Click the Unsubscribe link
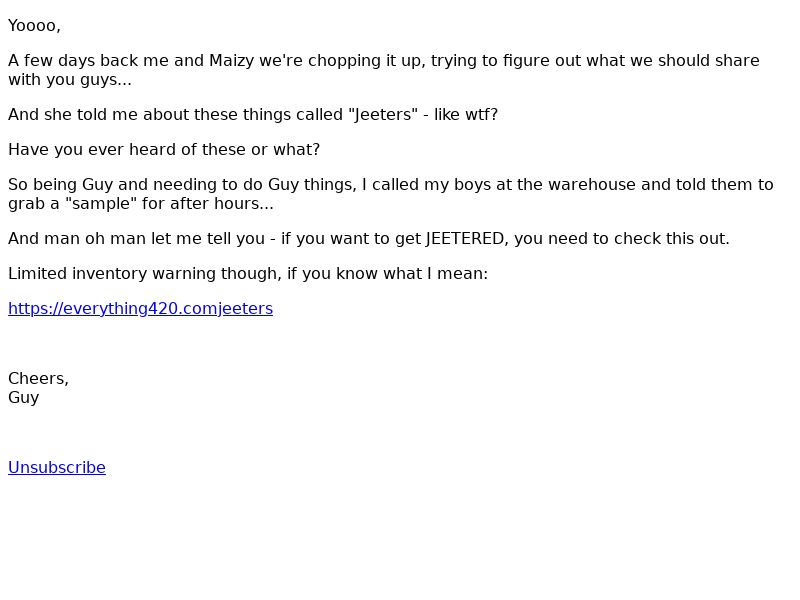Viewport: 800px width, 600px height. pos(57,467)
